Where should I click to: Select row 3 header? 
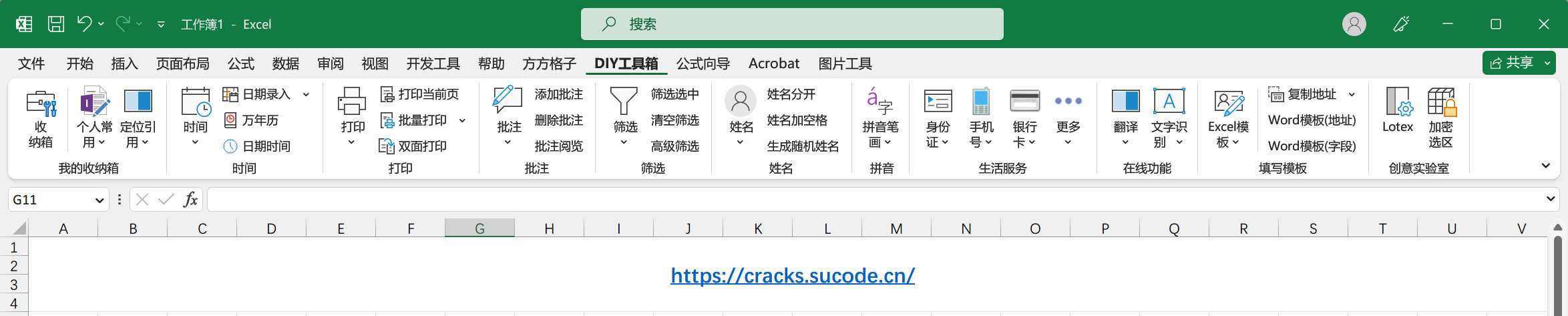point(13,285)
